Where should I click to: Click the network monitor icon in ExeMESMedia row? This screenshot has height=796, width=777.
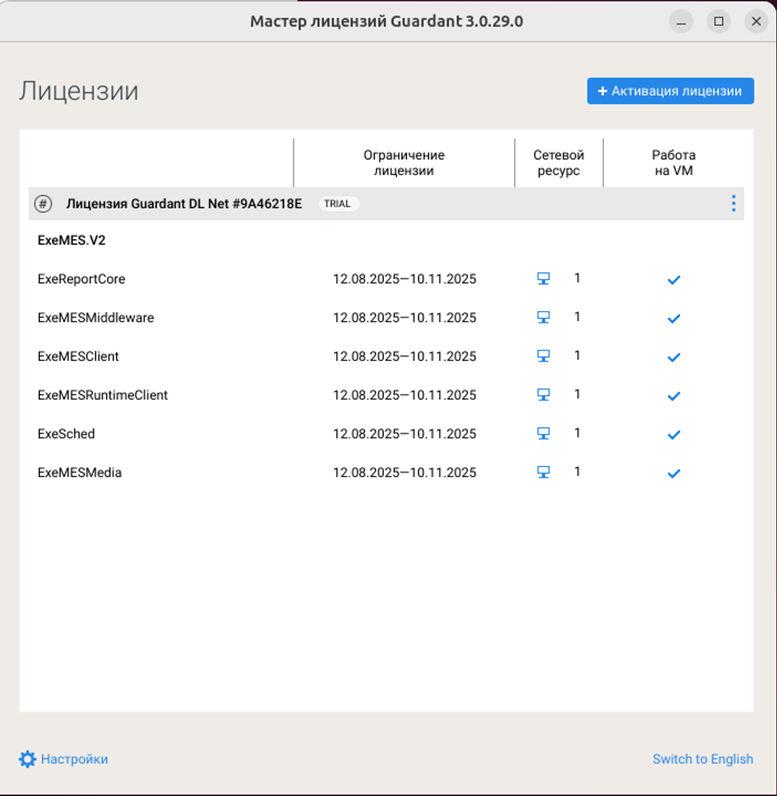[x=544, y=472]
